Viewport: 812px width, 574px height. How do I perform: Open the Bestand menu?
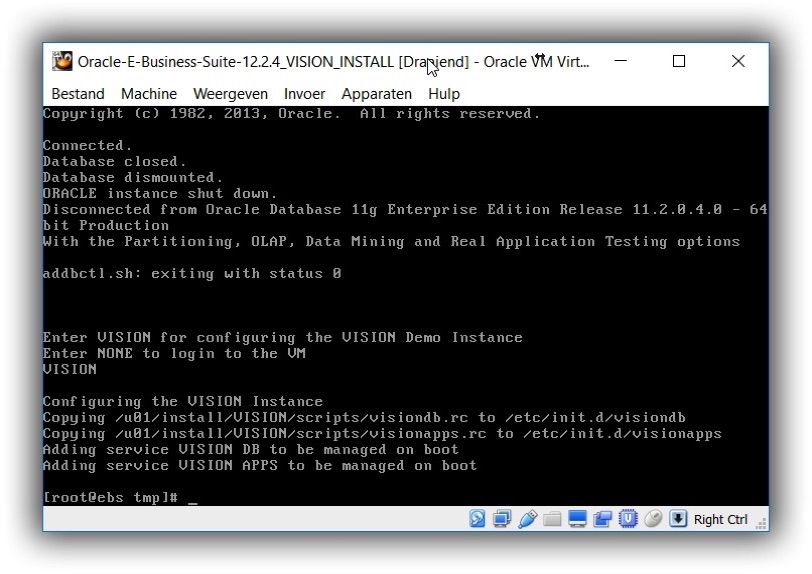coord(78,94)
